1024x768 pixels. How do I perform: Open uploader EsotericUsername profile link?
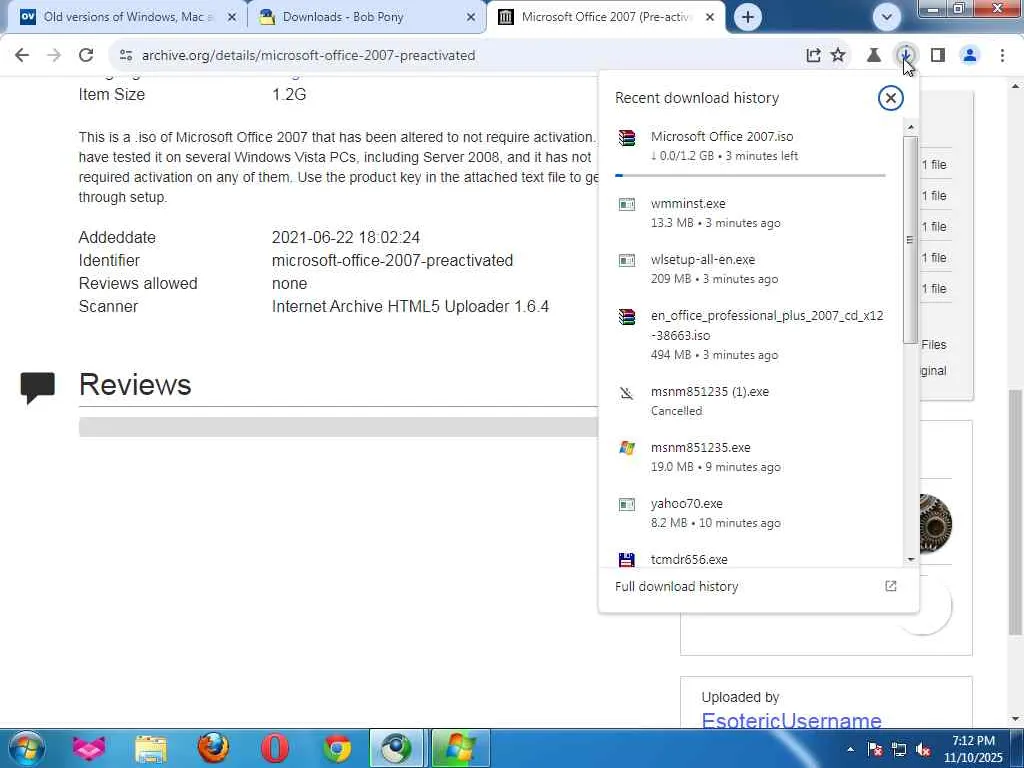coord(792,720)
